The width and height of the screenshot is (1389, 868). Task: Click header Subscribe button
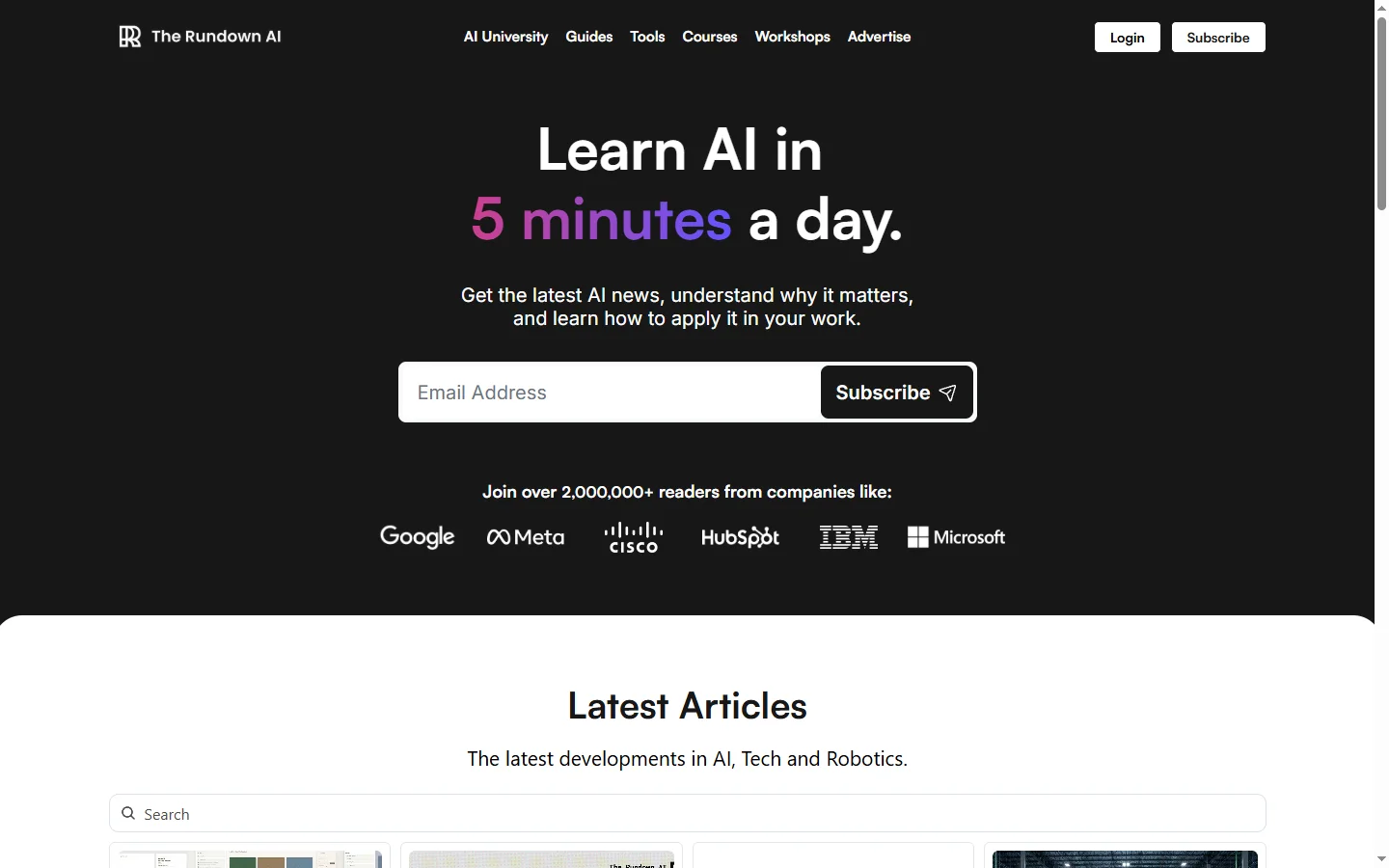[1218, 38]
